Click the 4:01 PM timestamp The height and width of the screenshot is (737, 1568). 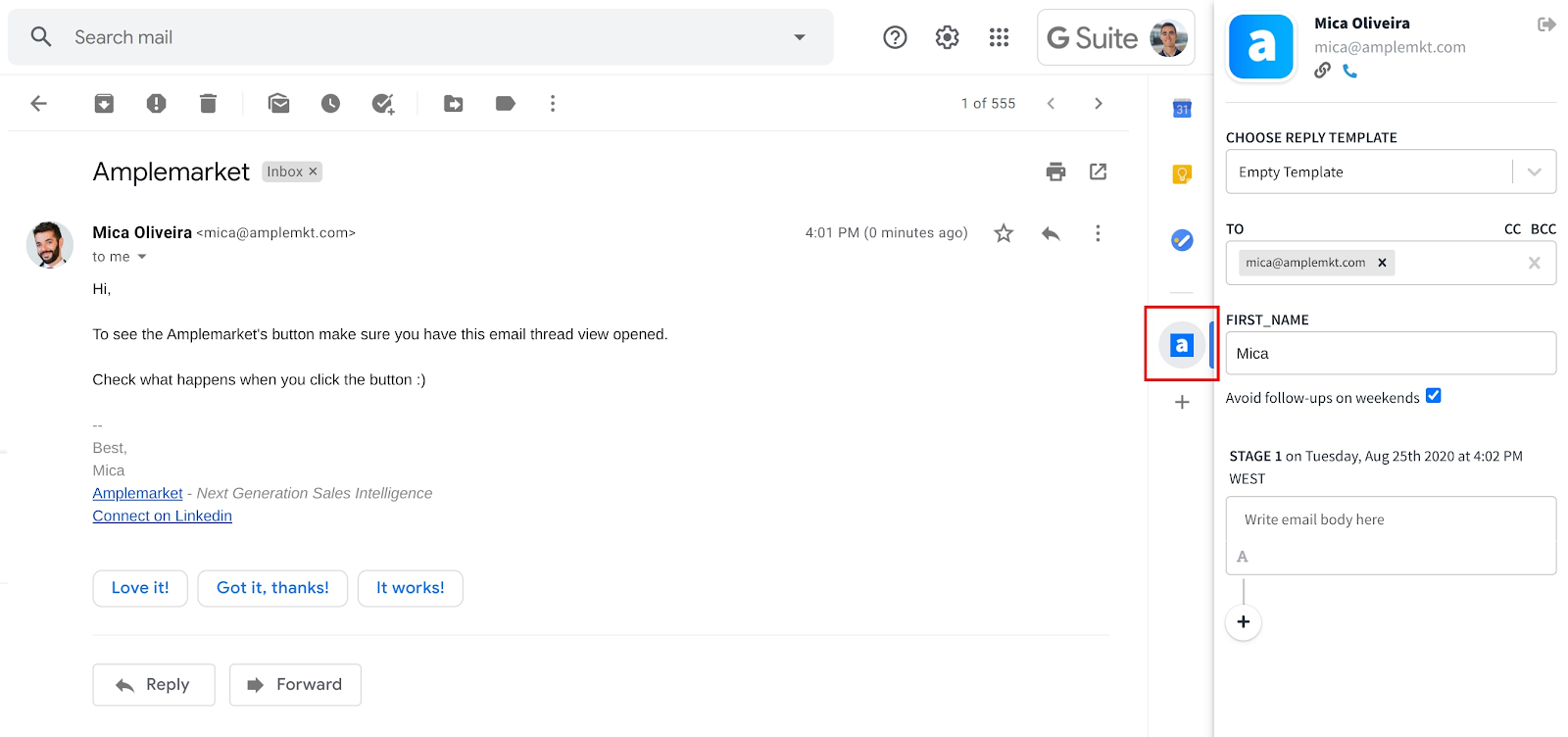click(x=886, y=232)
